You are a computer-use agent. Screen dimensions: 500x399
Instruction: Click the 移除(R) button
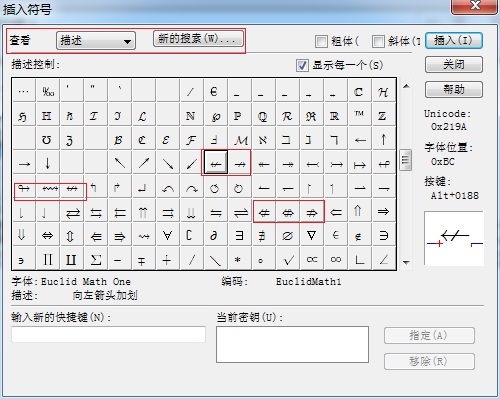pyautogui.click(x=429, y=361)
